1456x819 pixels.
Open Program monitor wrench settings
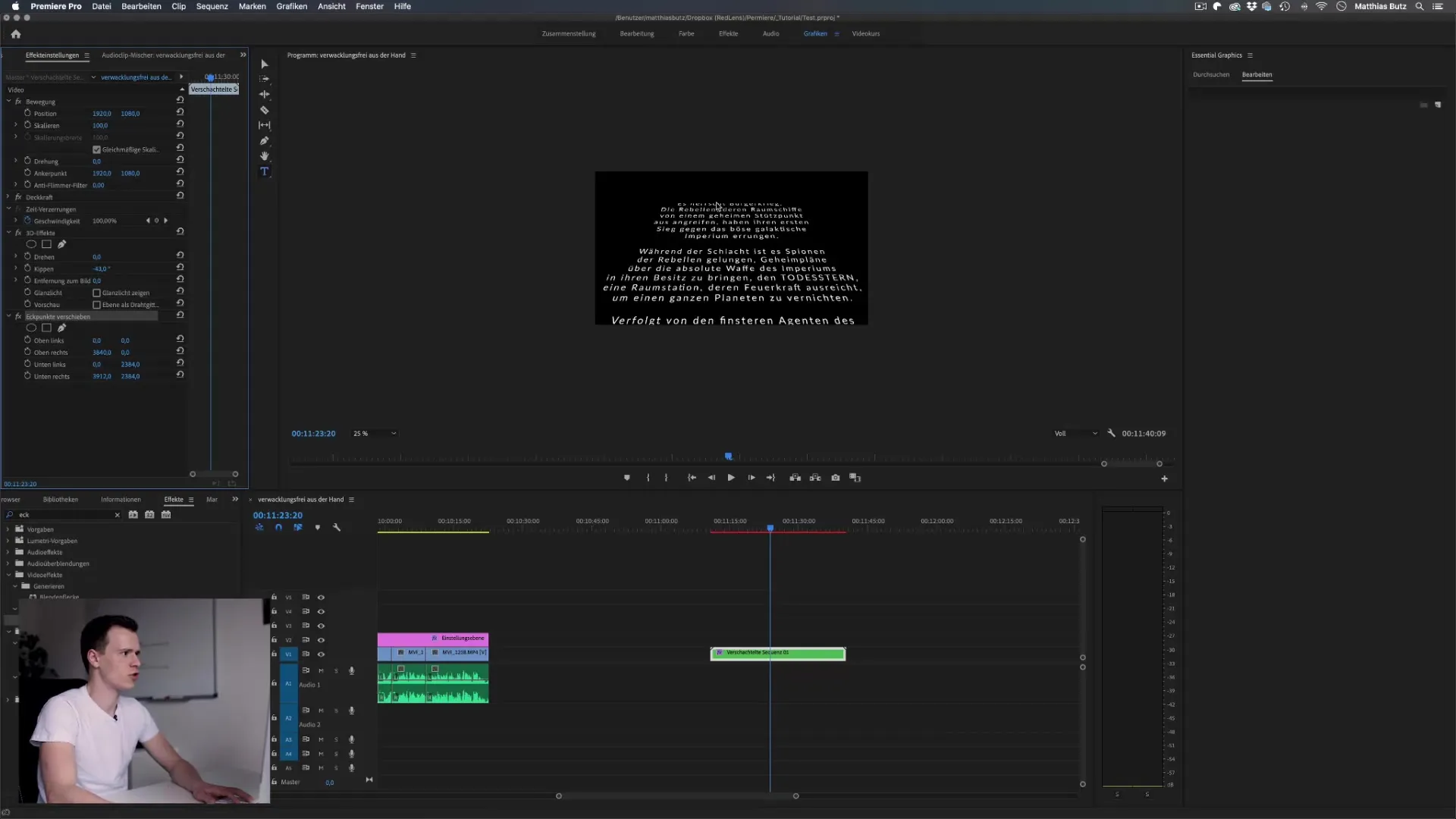point(1111,433)
